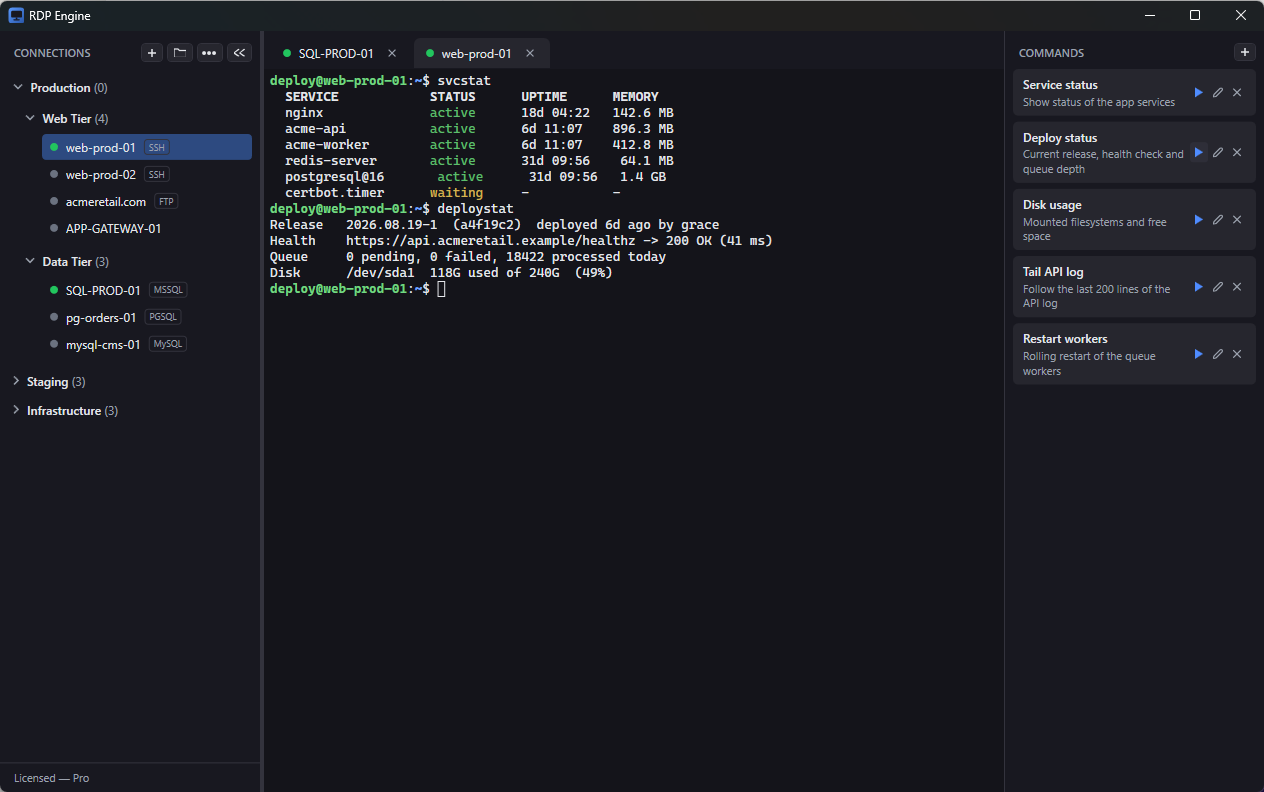Create new folder in Connections panel

click(180, 53)
